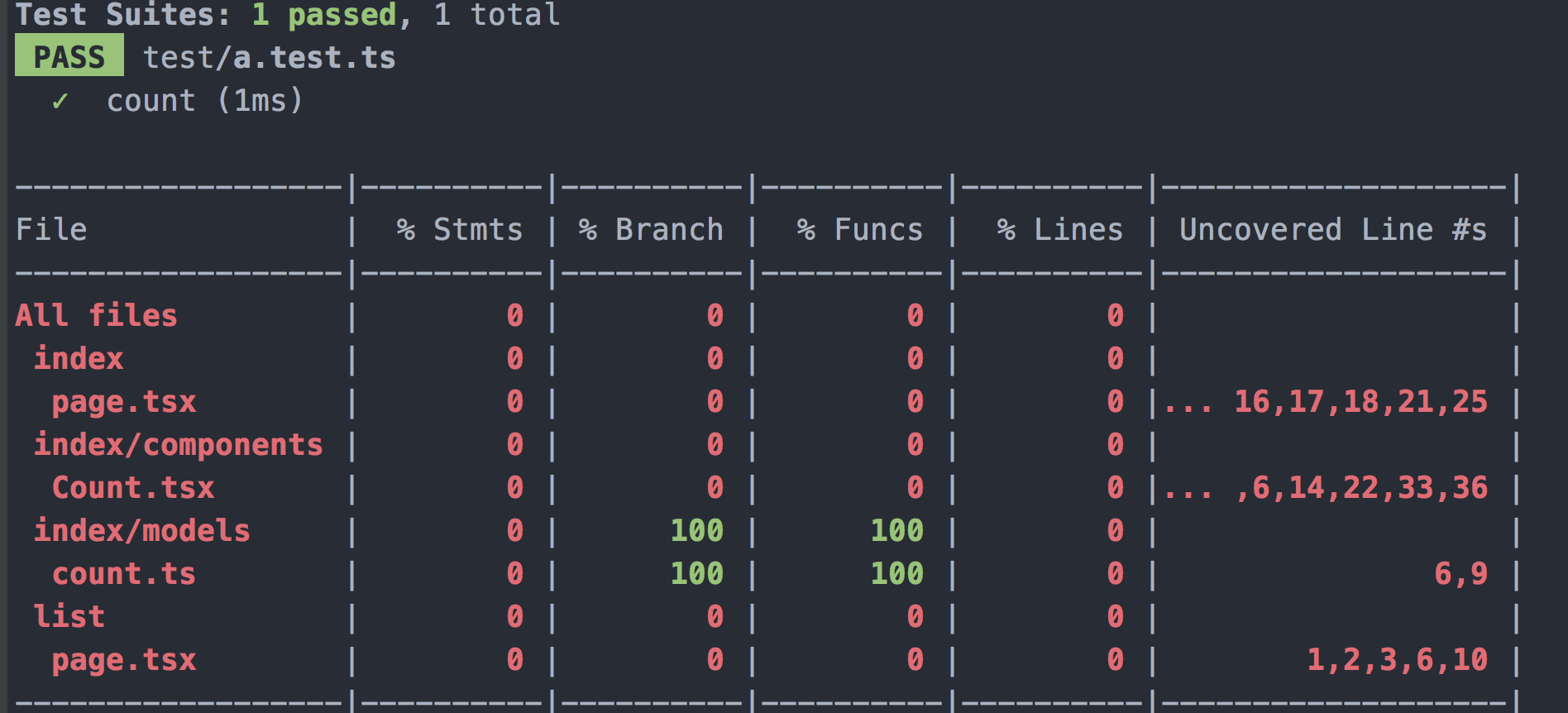Click the '% Lines' column header

point(1060,229)
